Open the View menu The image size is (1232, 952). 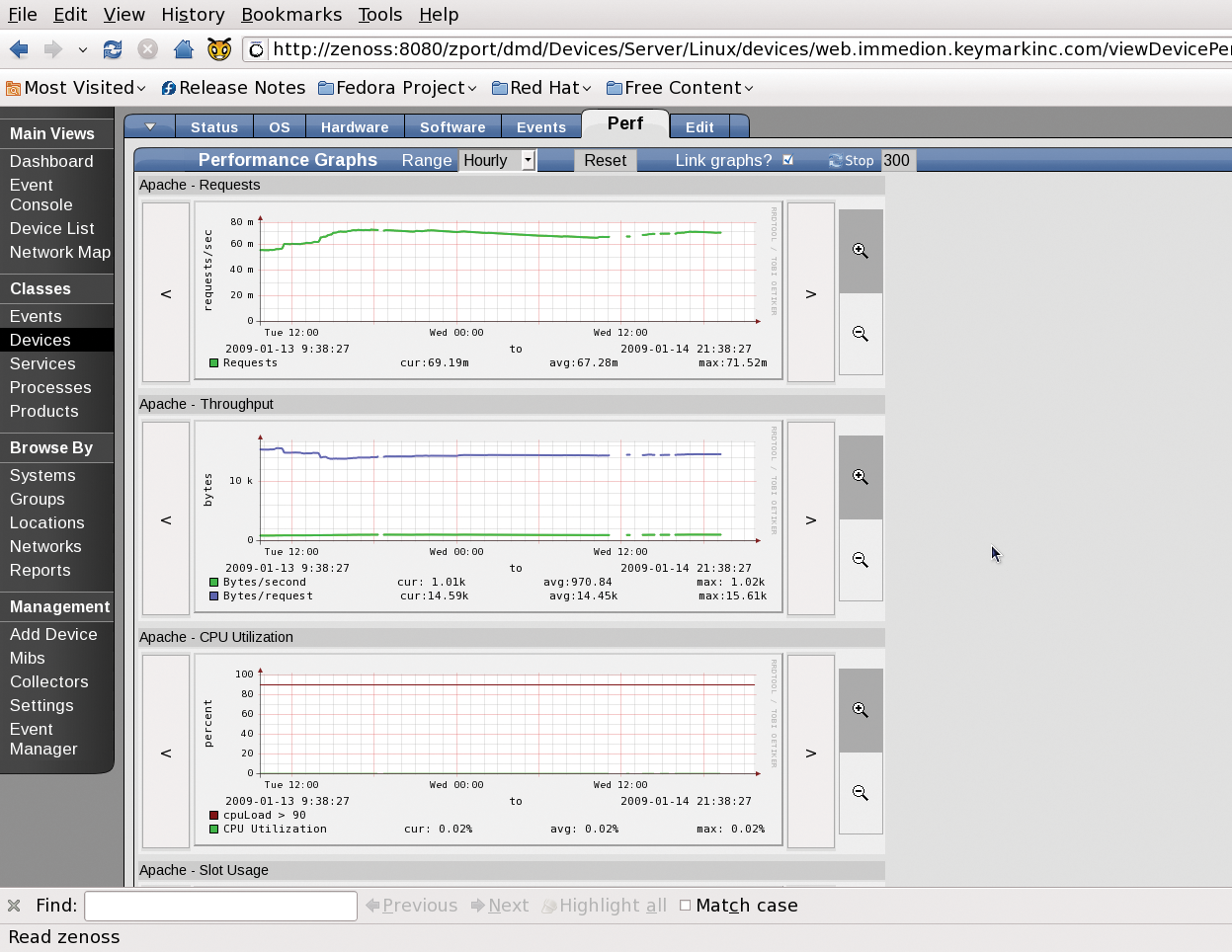[x=124, y=15]
